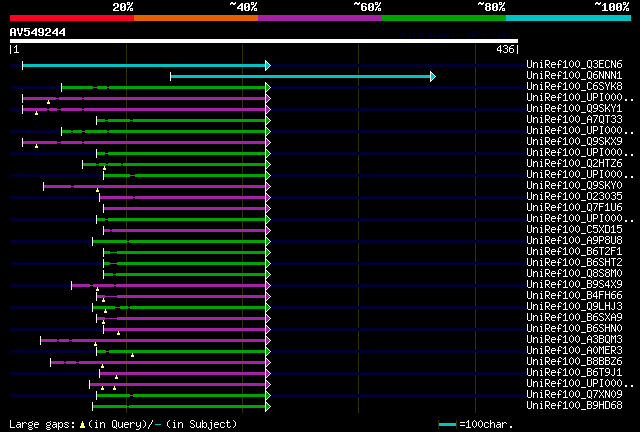Click the green alignment bar for B9HD68
Screen dimensions: 640x432
tap(179, 407)
